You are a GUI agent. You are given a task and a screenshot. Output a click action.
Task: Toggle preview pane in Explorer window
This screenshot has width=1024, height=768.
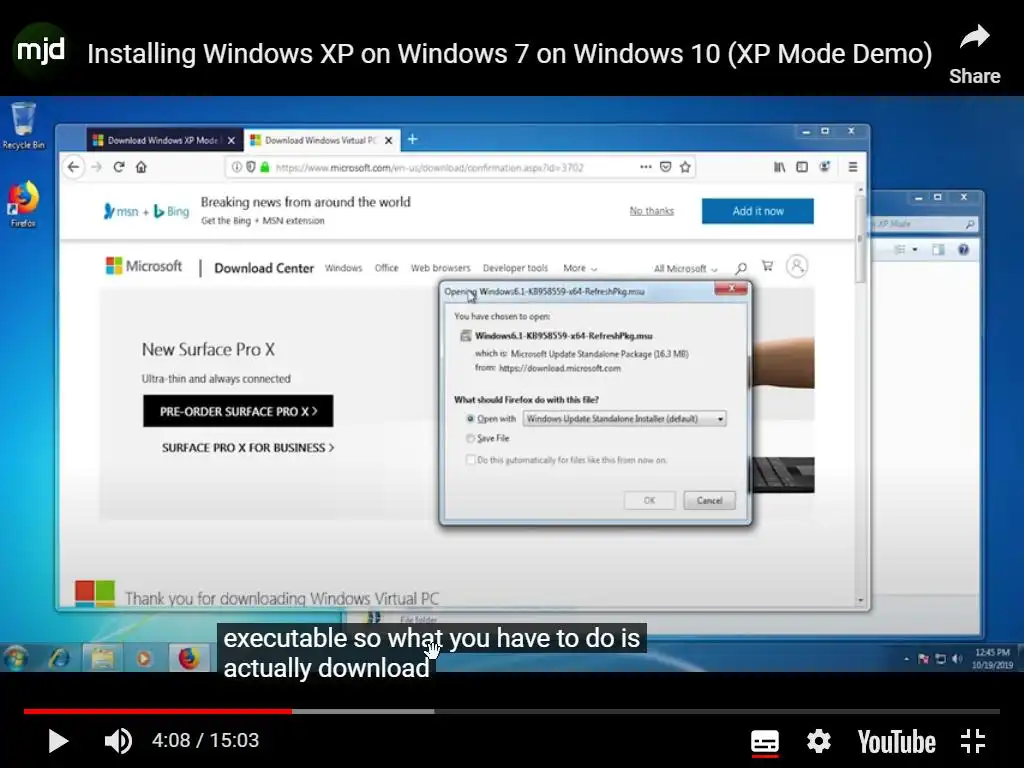pos(938,249)
